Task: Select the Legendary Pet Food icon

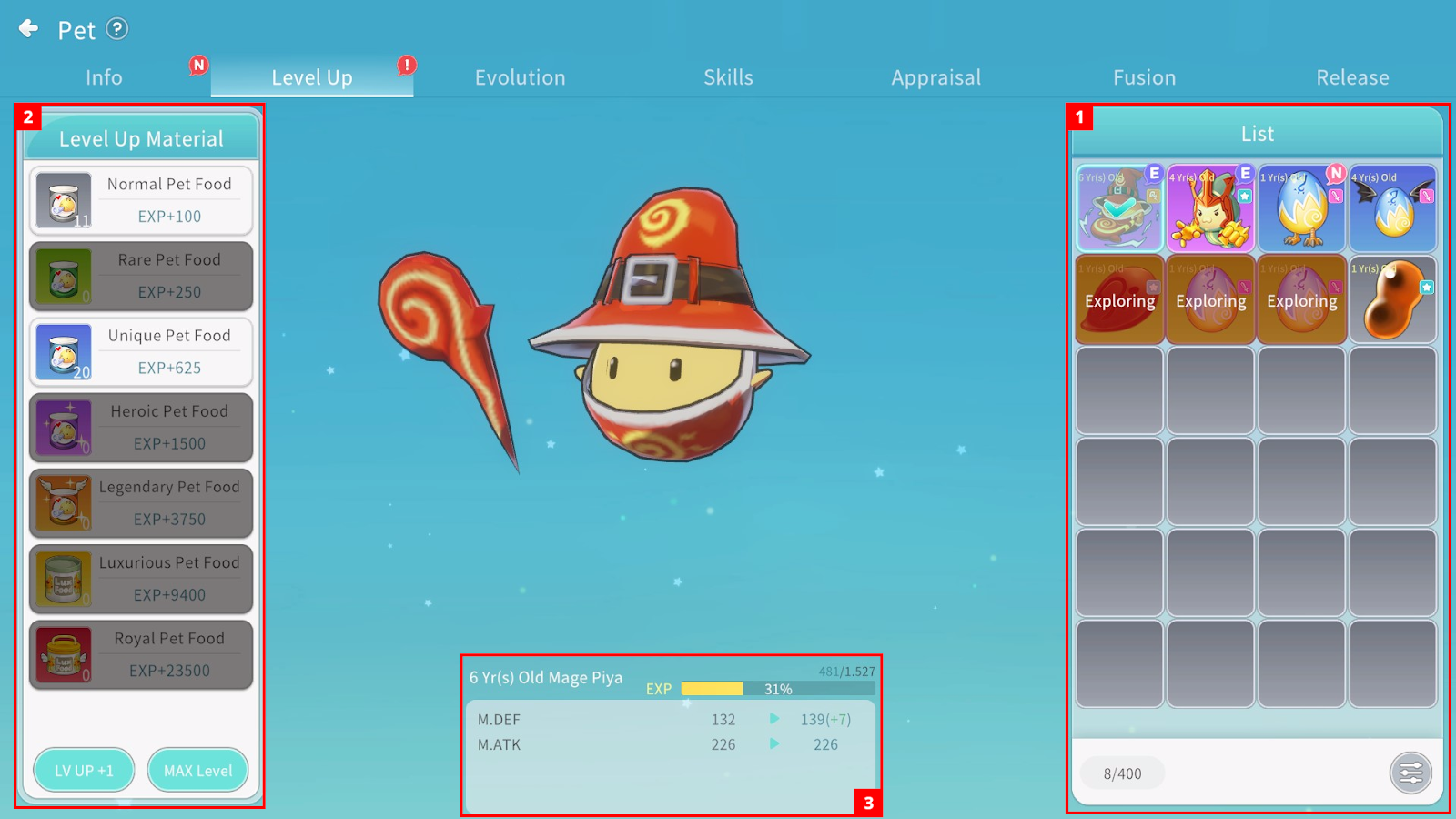Action: (x=64, y=503)
